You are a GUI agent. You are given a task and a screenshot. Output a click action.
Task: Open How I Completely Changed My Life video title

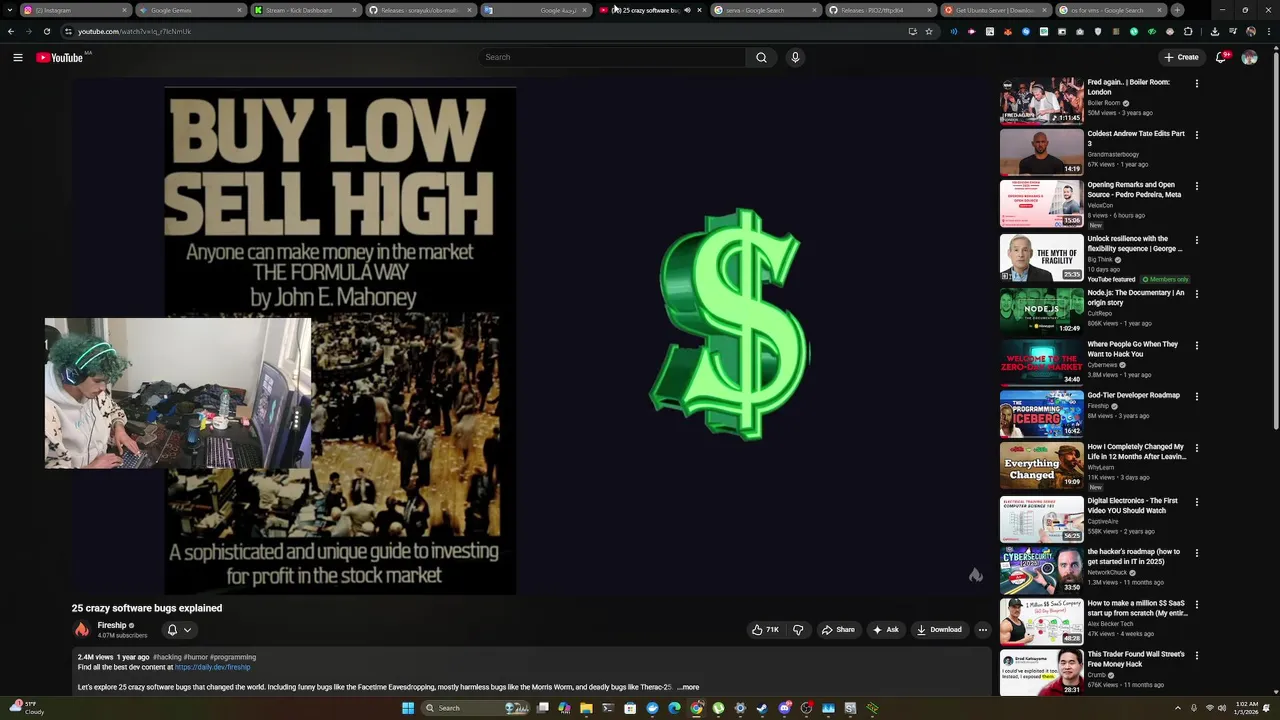click(1137, 452)
